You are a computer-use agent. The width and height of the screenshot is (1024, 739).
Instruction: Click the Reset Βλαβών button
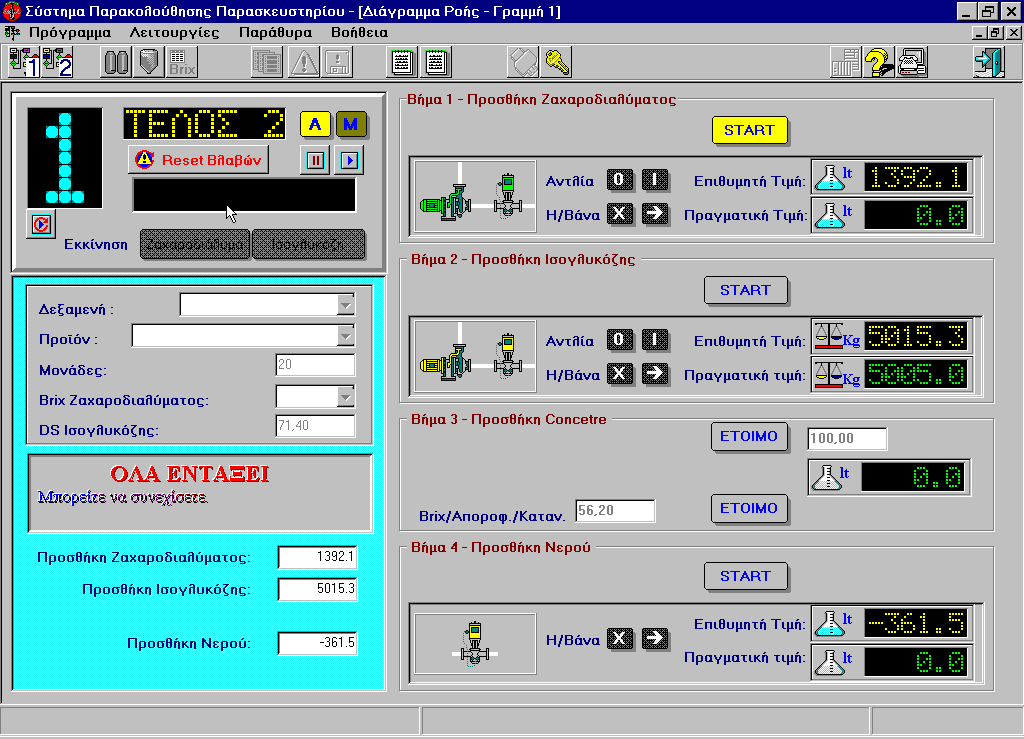tap(198, 160)
